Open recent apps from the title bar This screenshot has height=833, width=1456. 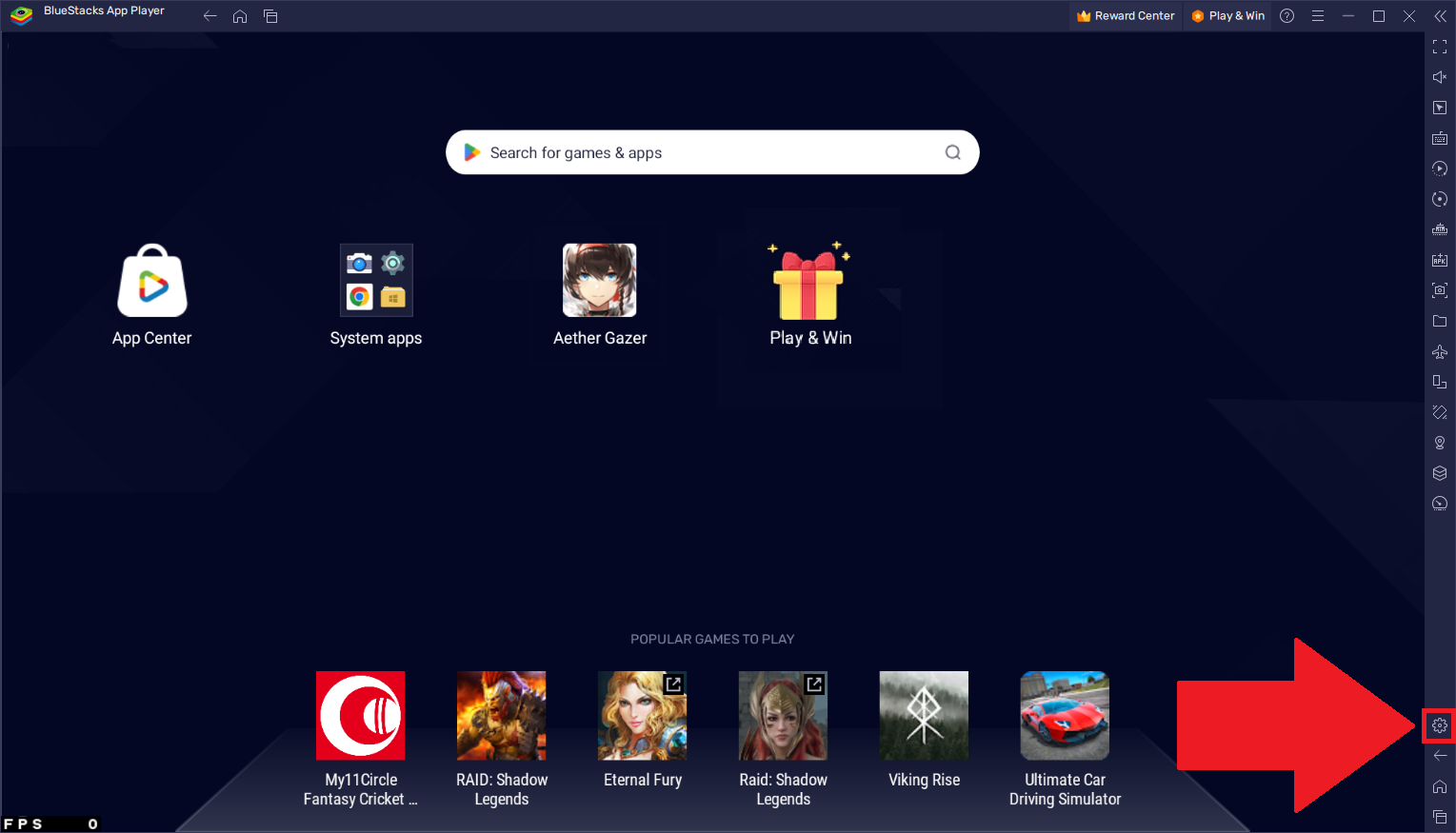[x=270, y=16]
